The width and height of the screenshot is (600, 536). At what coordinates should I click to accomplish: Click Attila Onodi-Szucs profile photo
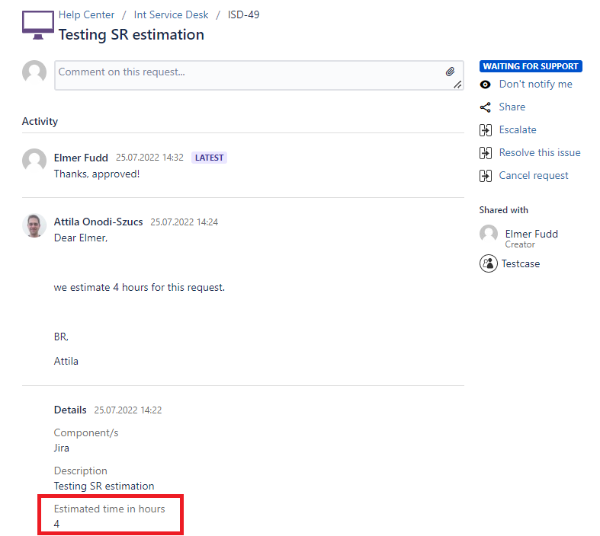point(35,225)
